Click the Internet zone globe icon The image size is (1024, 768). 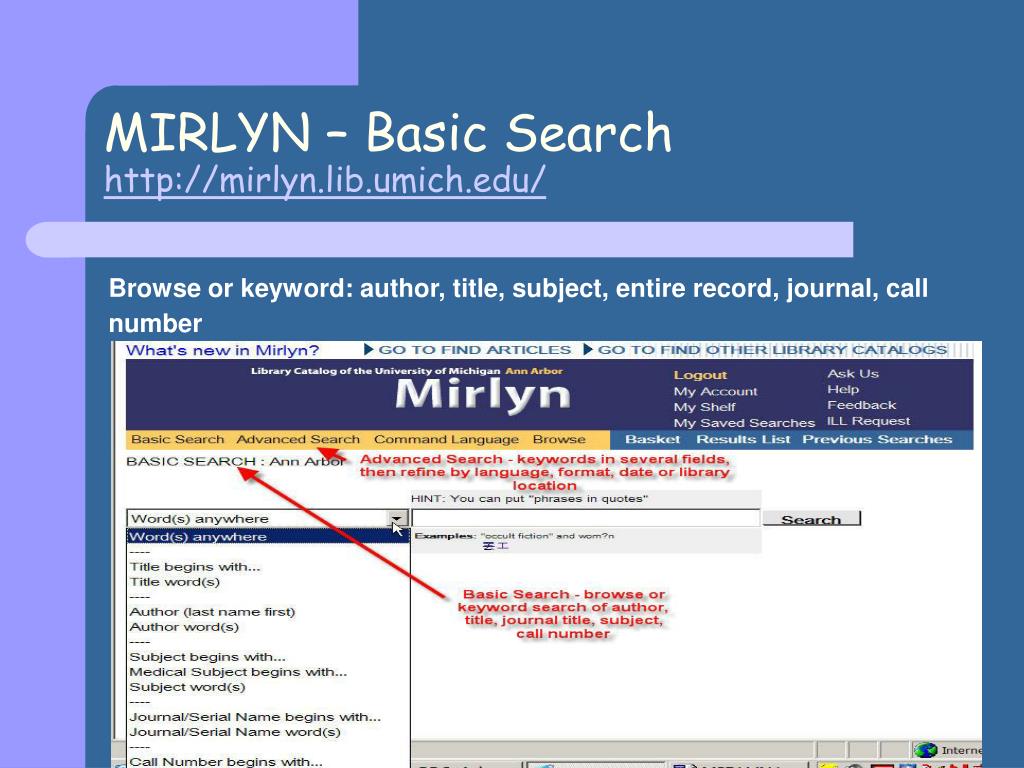point(925,750)
